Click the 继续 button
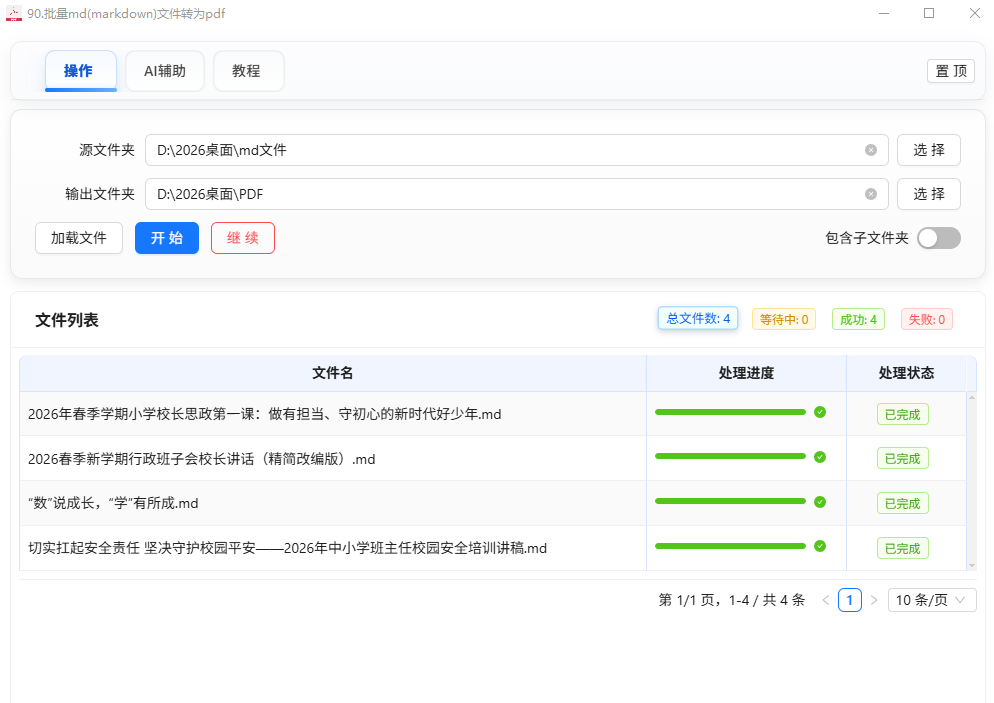 pos(243,238)
